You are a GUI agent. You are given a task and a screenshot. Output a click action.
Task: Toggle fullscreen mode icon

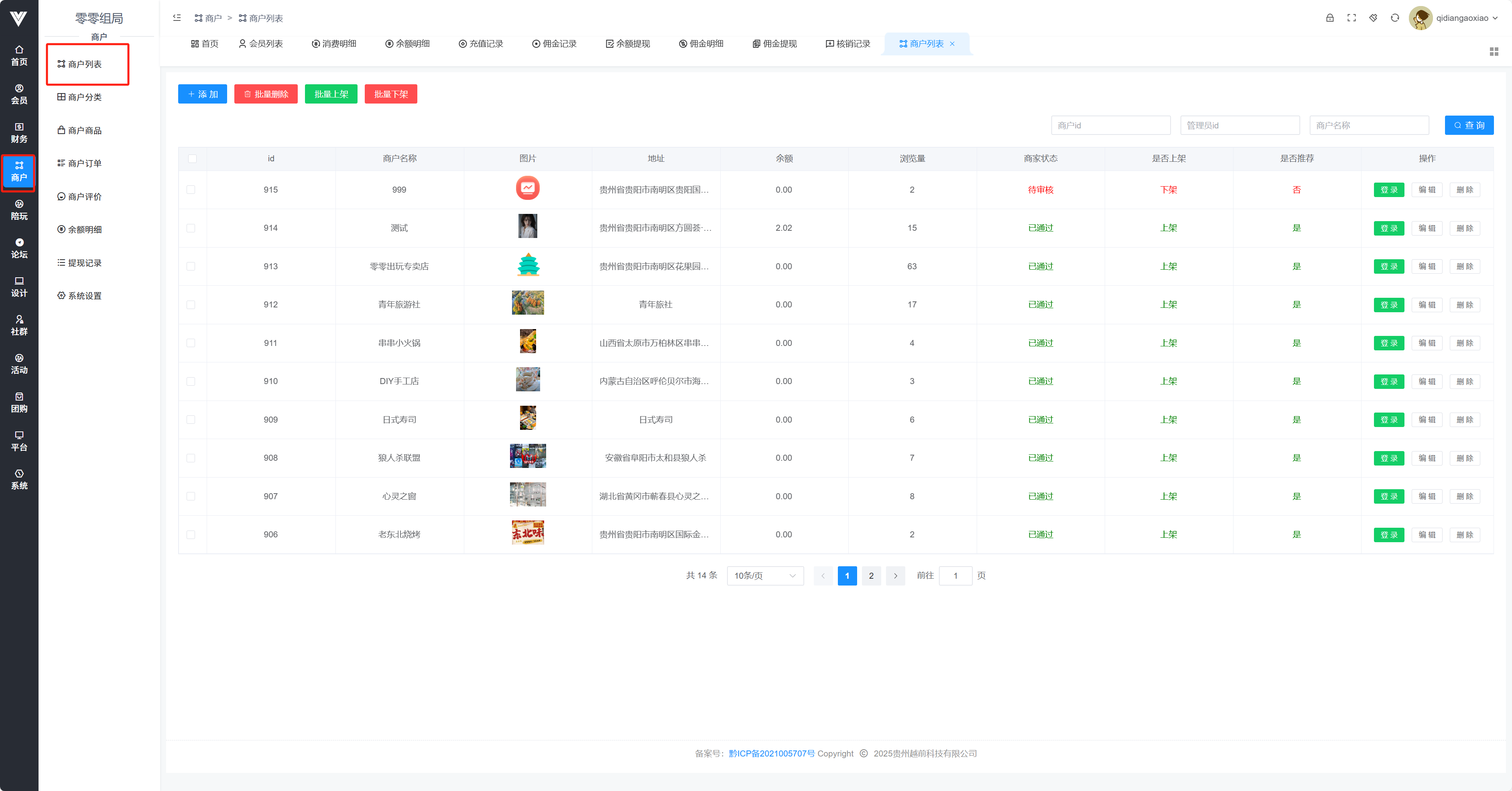click(1351, 18)
